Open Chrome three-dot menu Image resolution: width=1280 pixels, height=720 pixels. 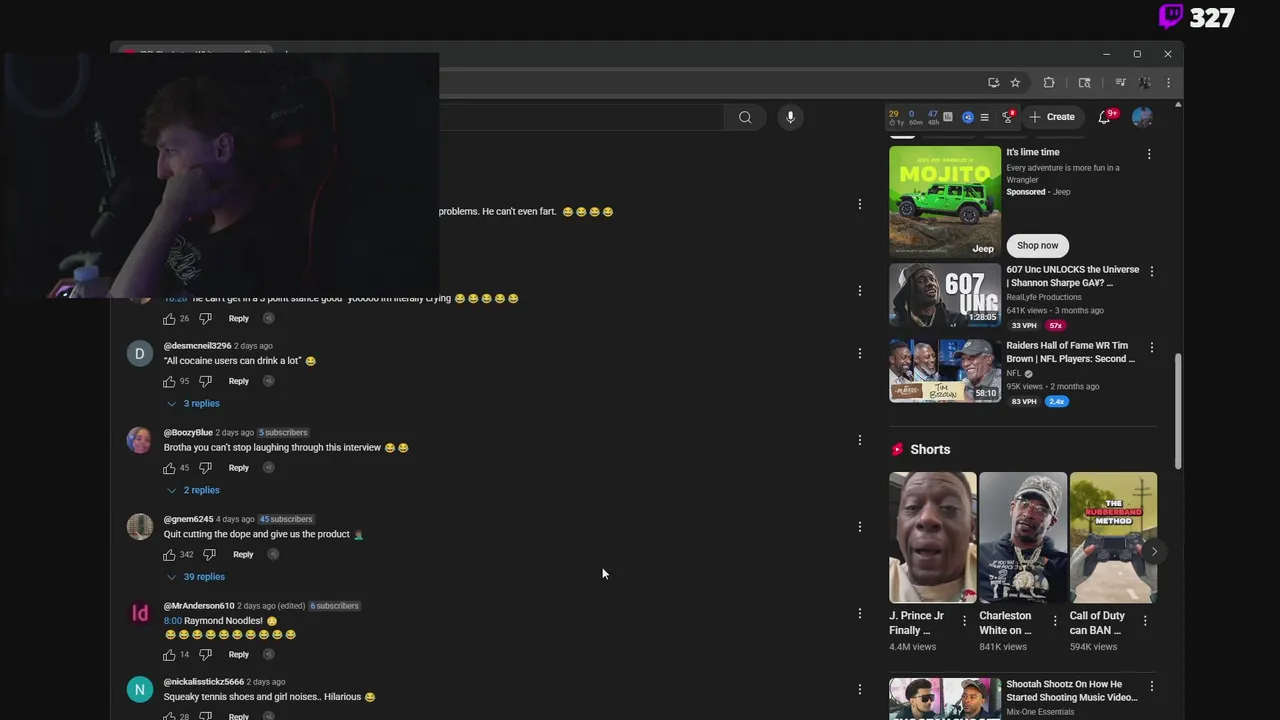(1168, 83)
